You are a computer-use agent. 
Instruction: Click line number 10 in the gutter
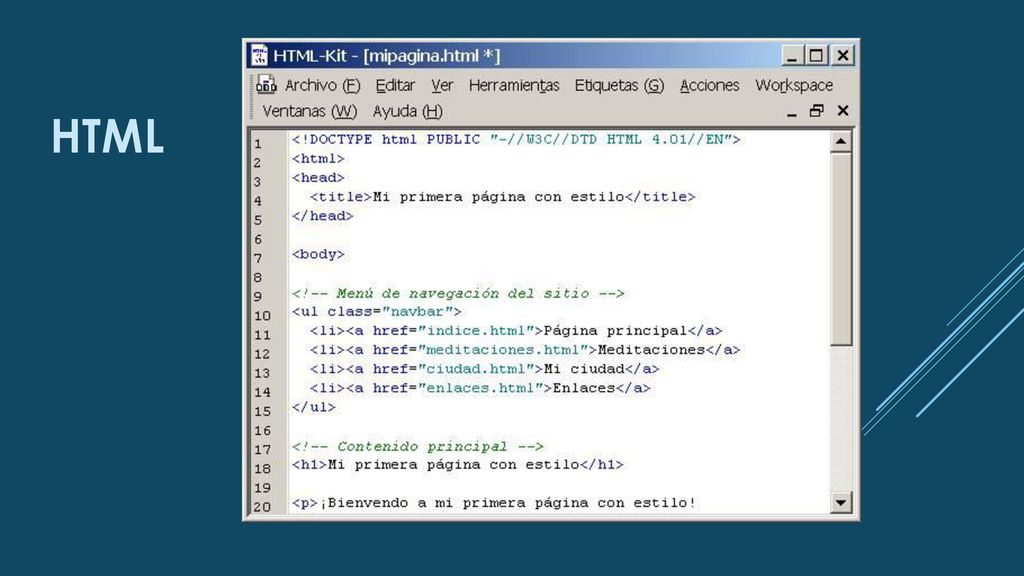[263, 316]
